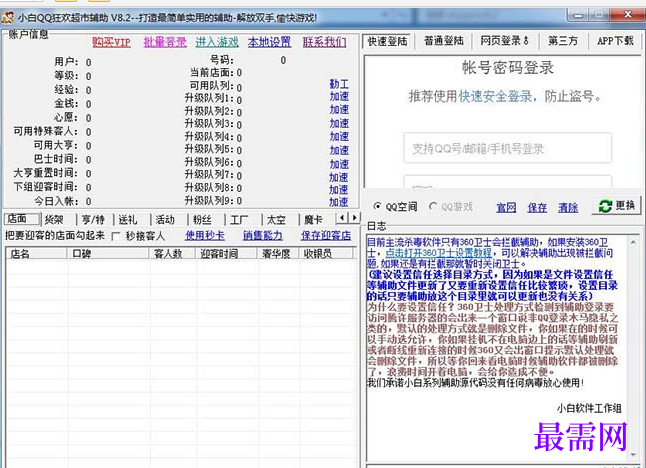Image resolution: width=646 pixels, height=468 pixels.
Task: Click the 保存 link
Action: [x=537, y=208]
